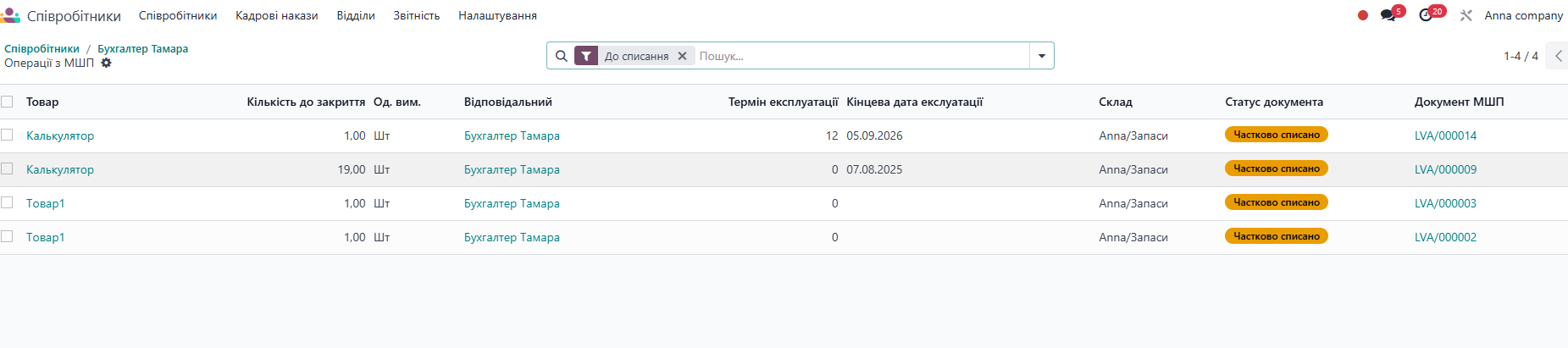Click the wrench and screwdriver debug tools icon
Screen dimensions: 1568x348
(1465, 15)
